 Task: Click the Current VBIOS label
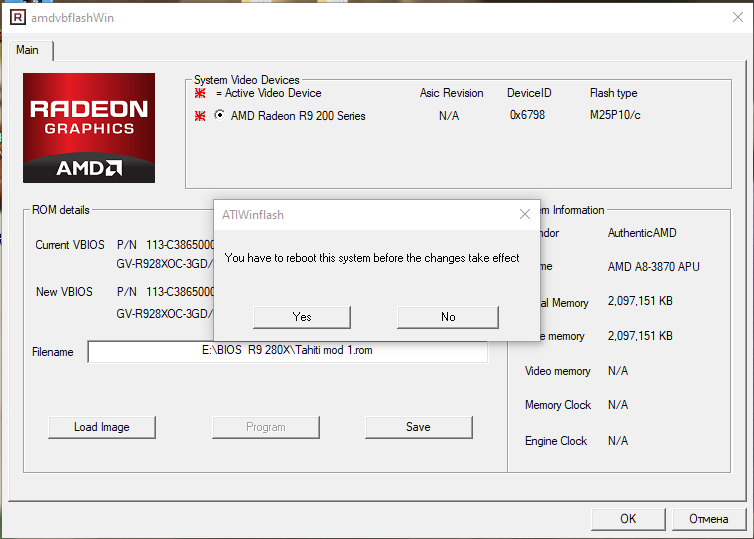pyautogui.click(x=70, y=245)
